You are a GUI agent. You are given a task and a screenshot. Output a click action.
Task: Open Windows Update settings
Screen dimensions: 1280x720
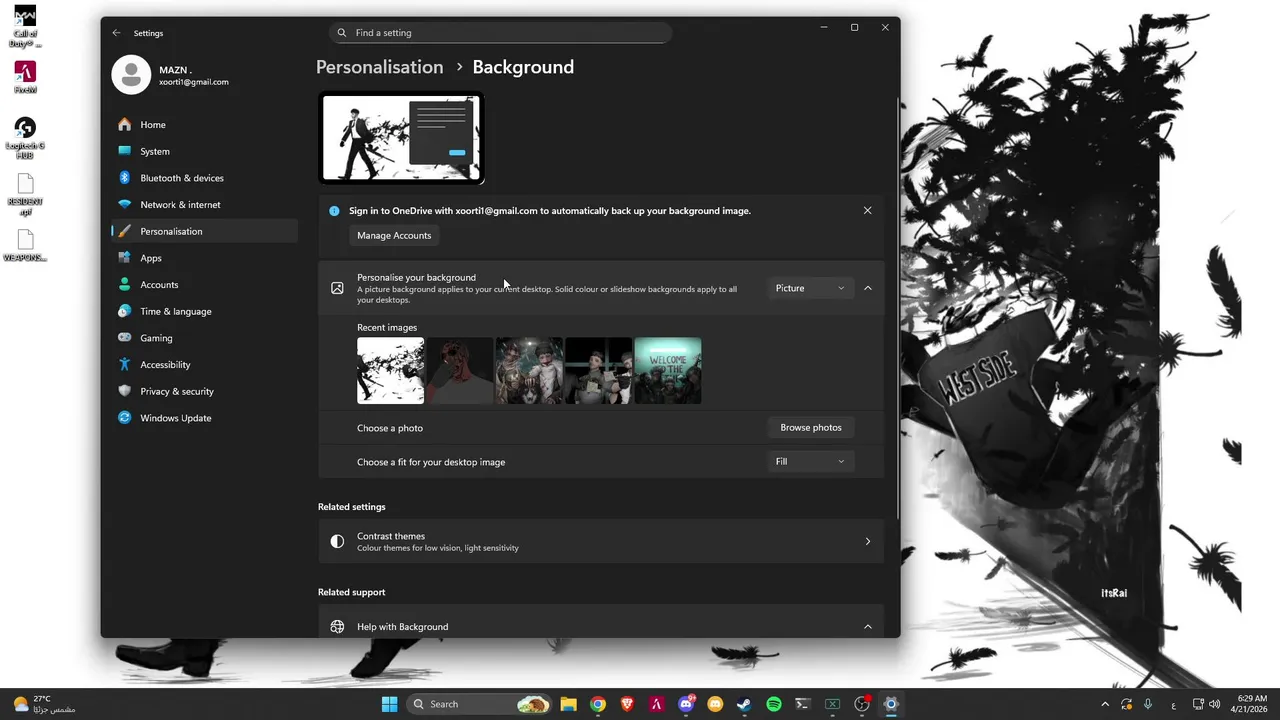tap(204, 418)
